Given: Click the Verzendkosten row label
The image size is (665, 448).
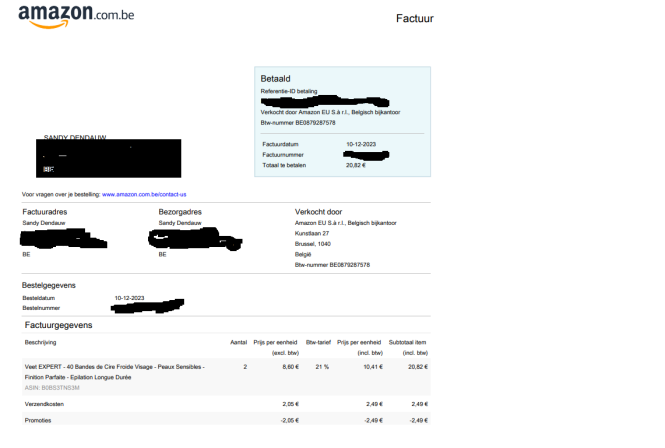Looking at the screenshot, I should pyautogui.click(x=44, y=404).
